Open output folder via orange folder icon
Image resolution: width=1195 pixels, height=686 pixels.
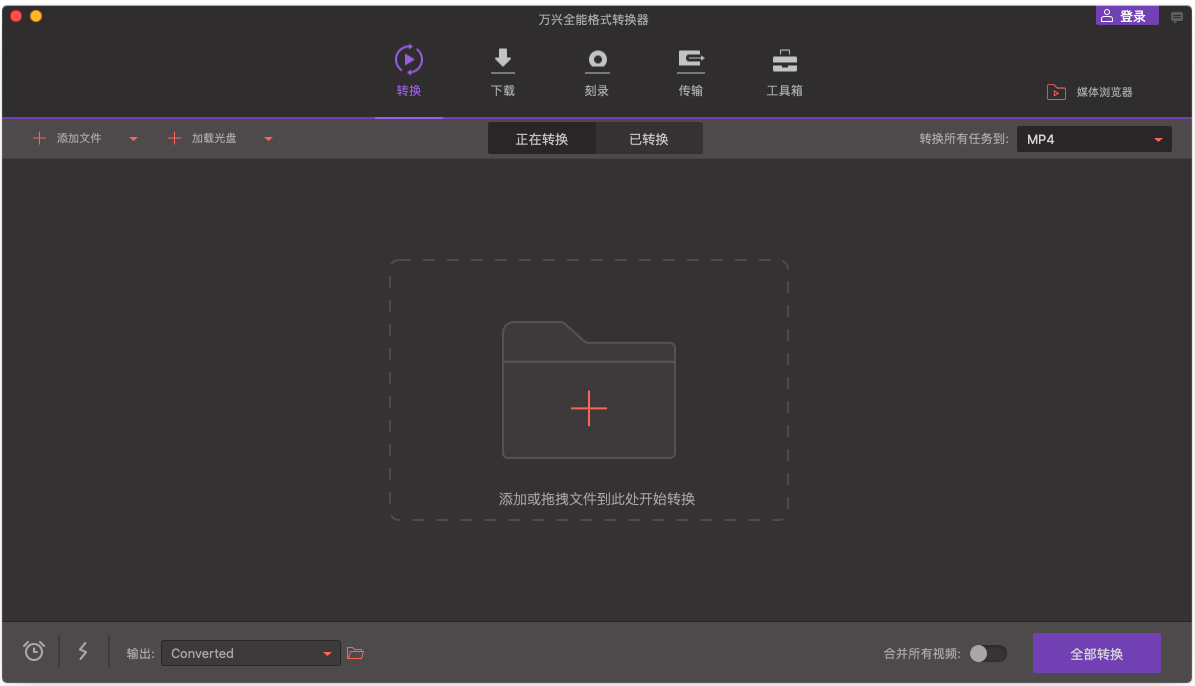tap(355, 653)
